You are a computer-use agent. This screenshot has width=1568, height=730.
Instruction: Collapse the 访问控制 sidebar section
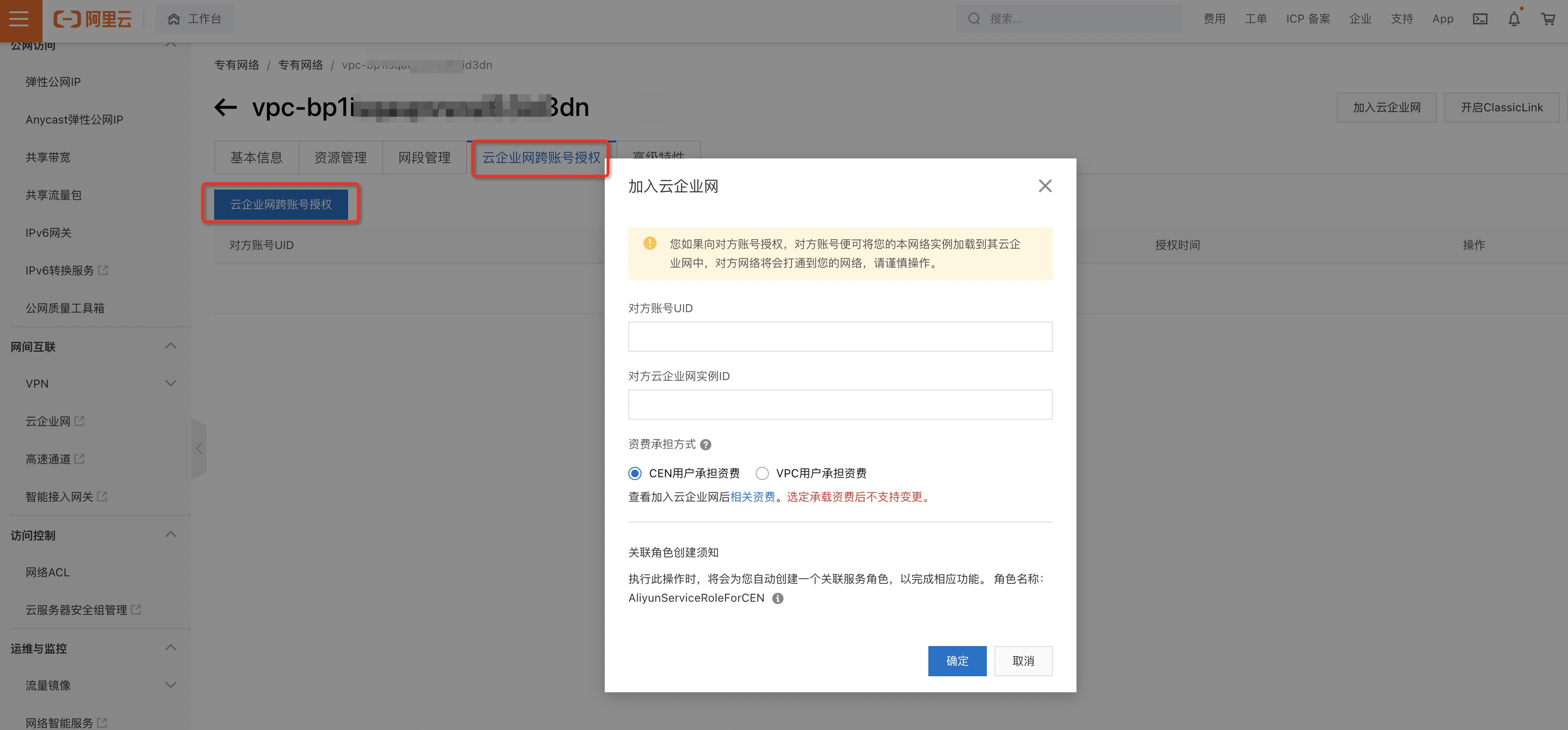pos(171,535)
